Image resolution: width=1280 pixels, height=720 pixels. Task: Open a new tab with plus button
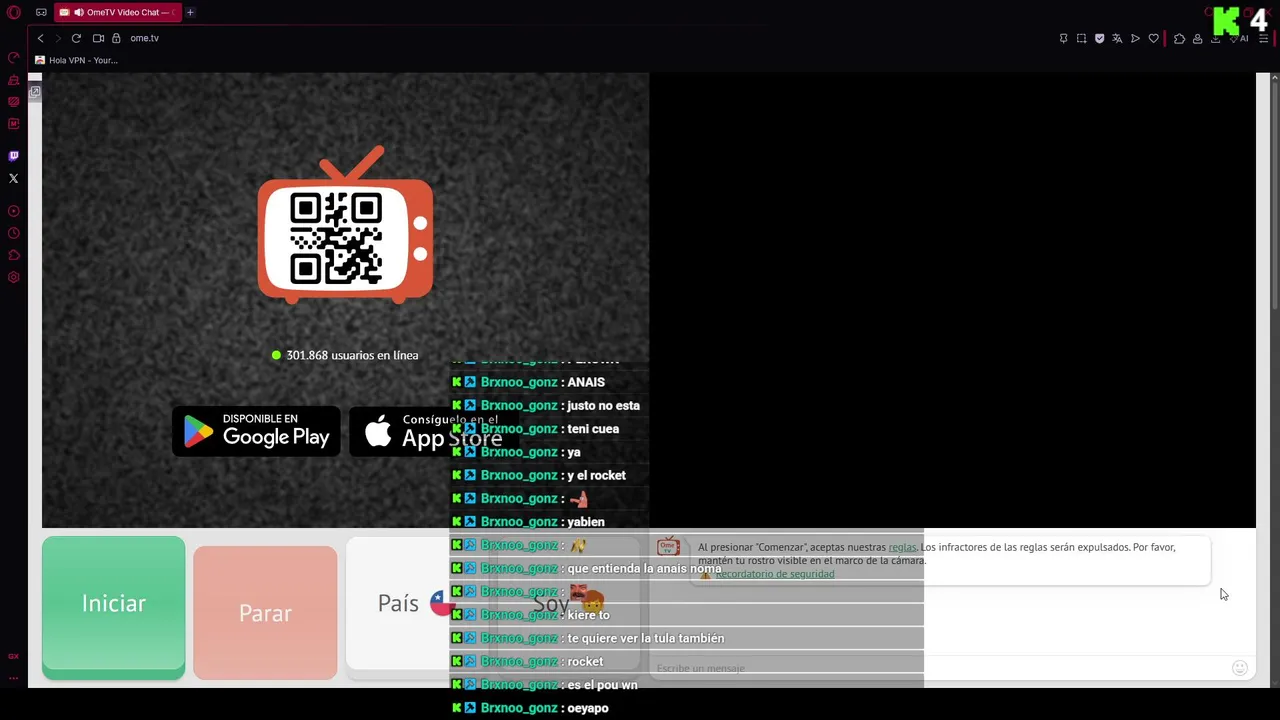coord(190,12)
